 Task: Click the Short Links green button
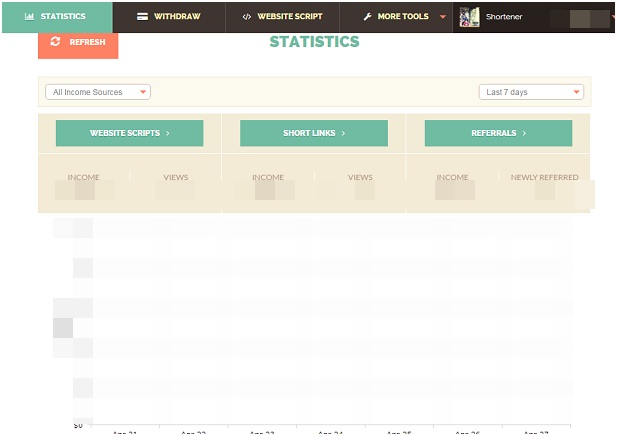(x=313, y=133)
